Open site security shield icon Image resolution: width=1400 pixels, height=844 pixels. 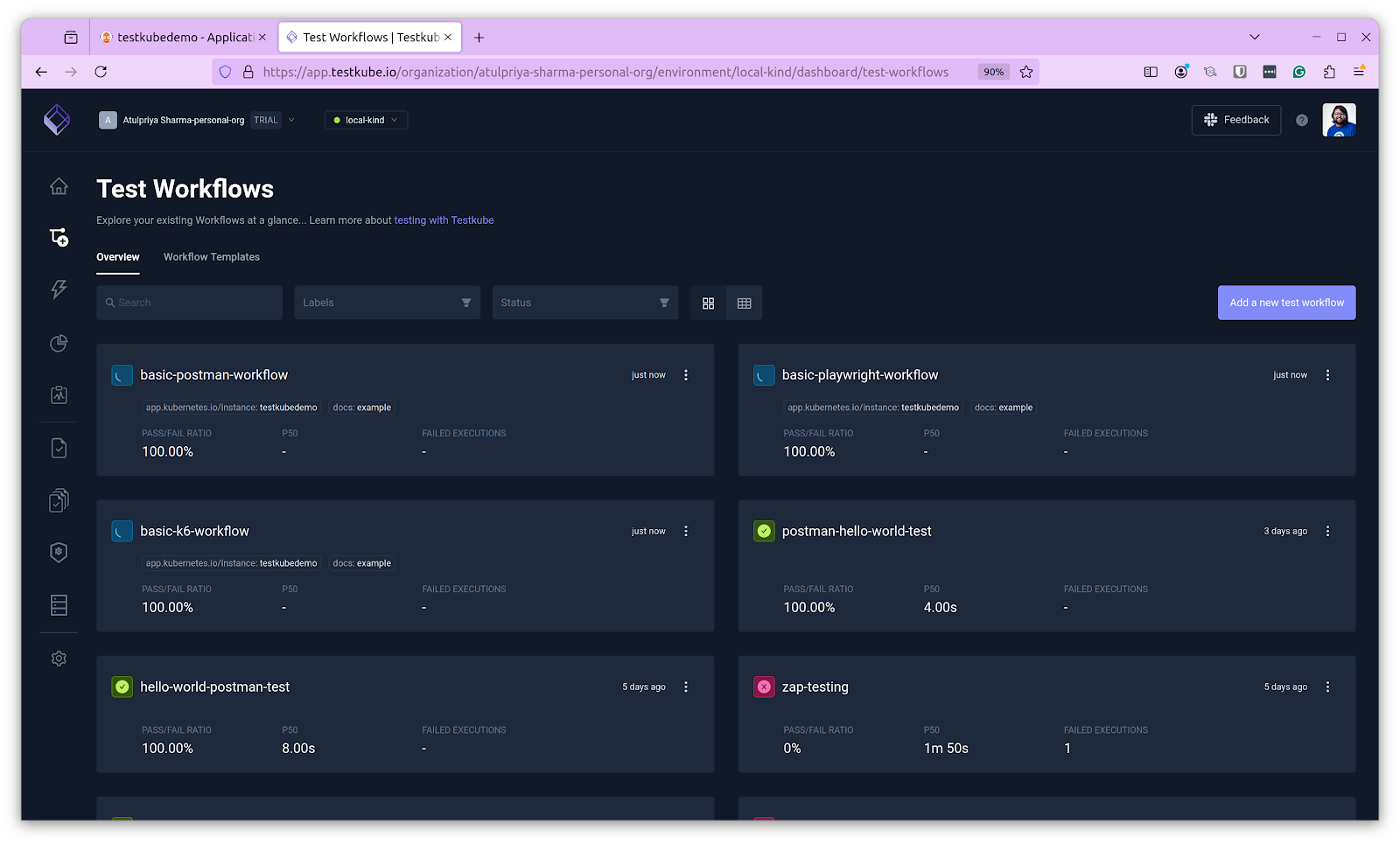point(225,72)
